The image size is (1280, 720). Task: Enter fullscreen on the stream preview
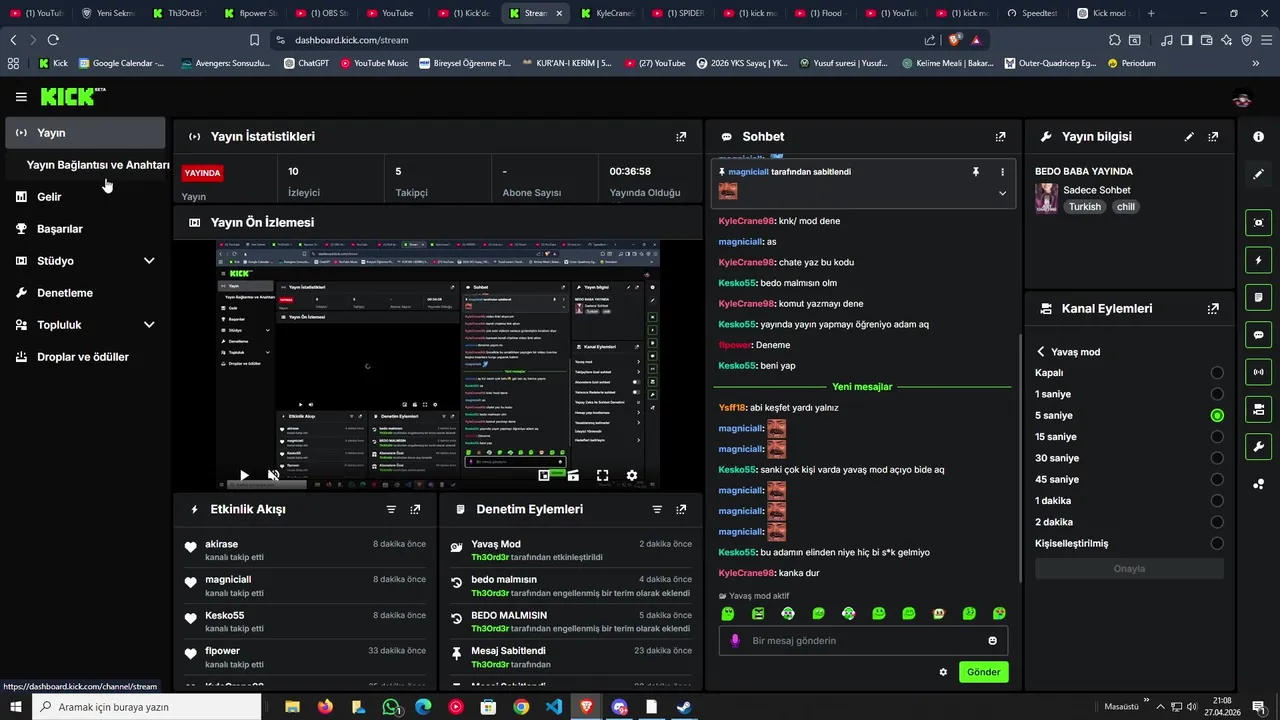pos(602,476)
